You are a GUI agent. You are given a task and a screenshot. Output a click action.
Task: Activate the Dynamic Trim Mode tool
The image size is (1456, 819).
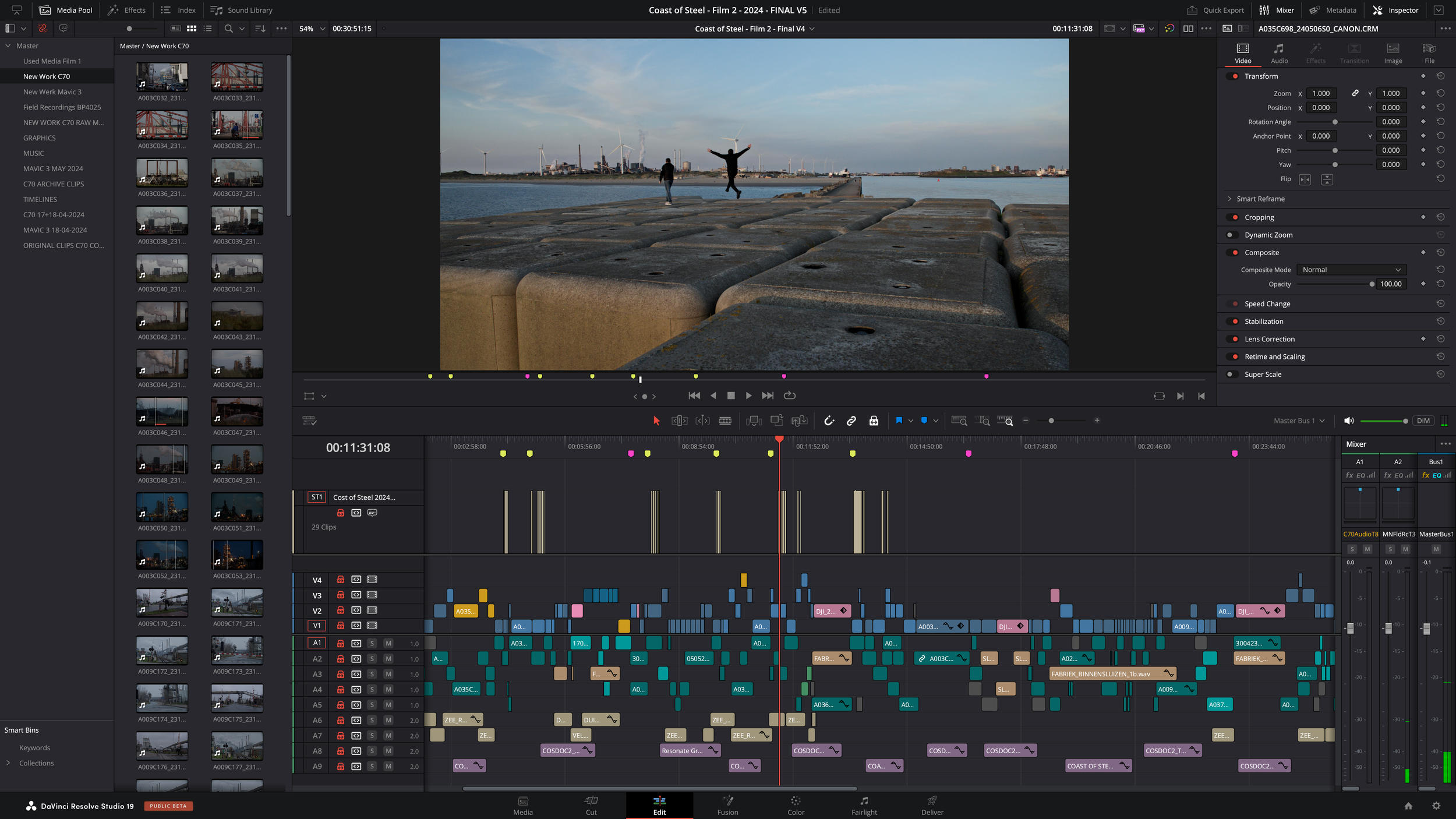coord(702,421)
